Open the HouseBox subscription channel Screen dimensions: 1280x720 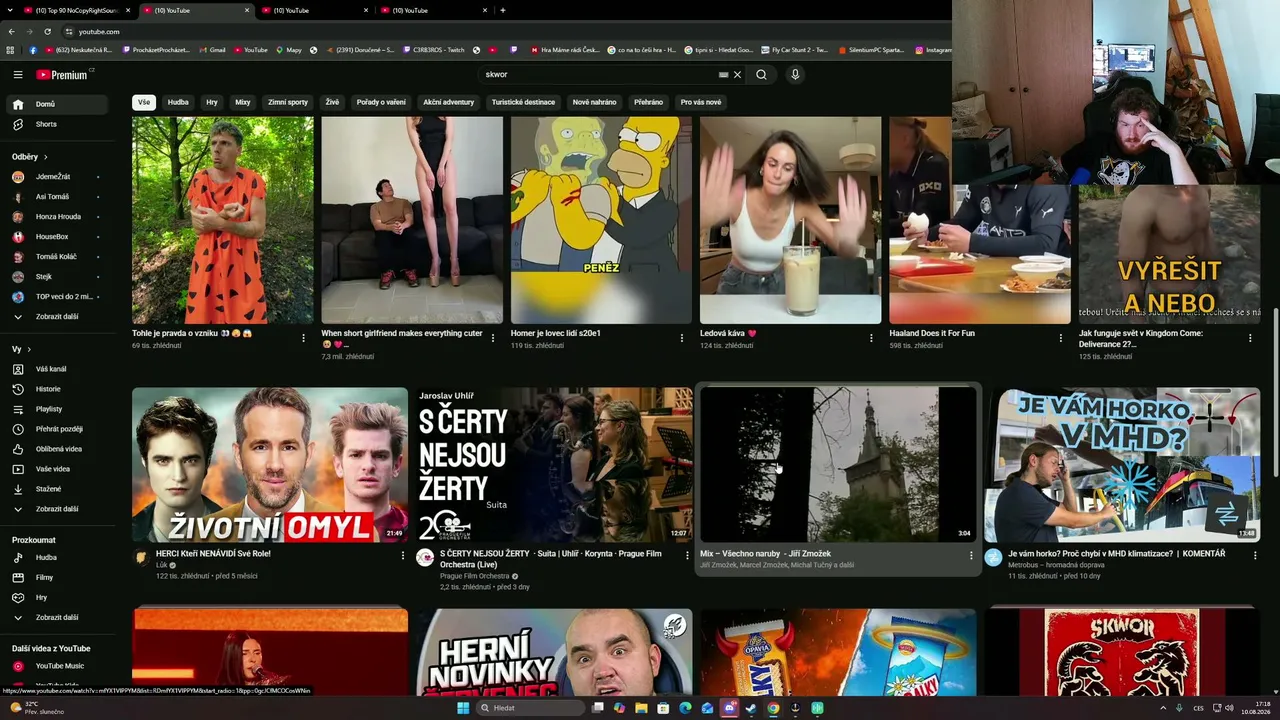point(58,237)
